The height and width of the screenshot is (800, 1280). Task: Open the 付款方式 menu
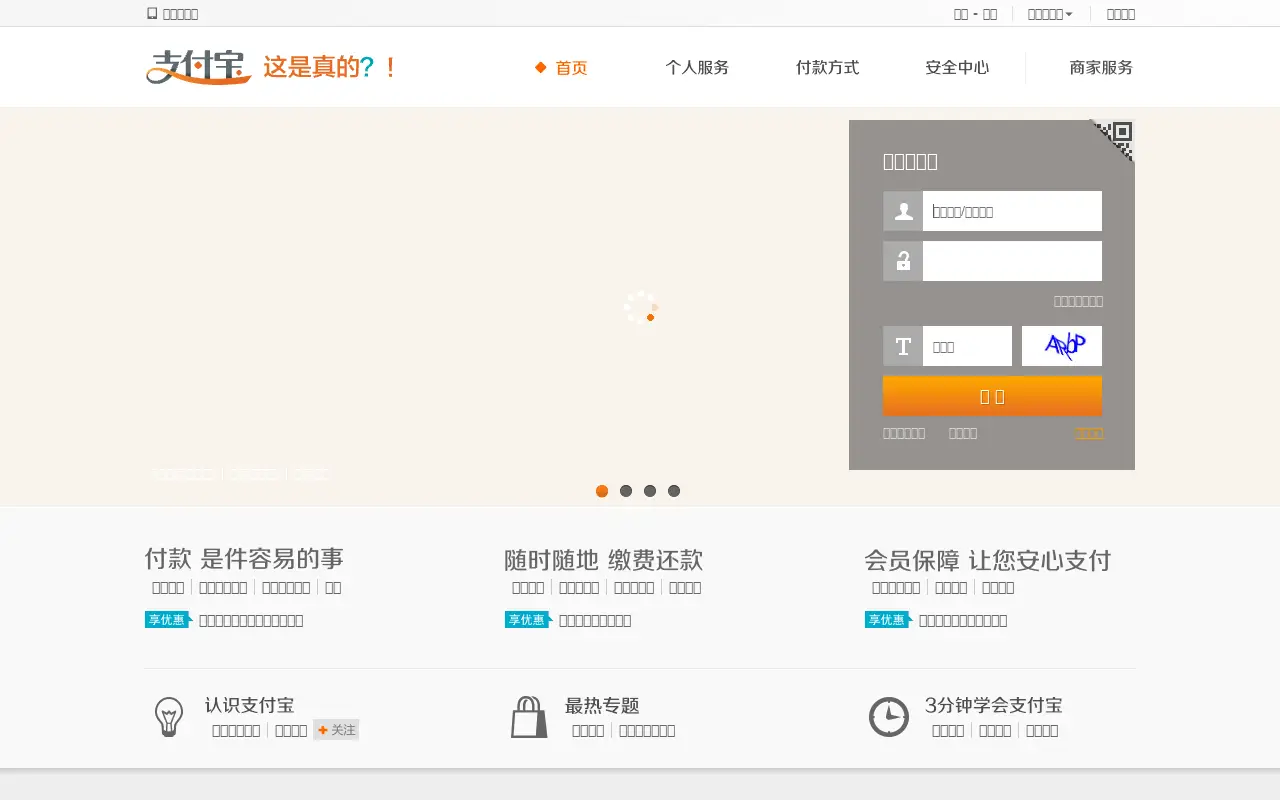click(x=827, y=68)
